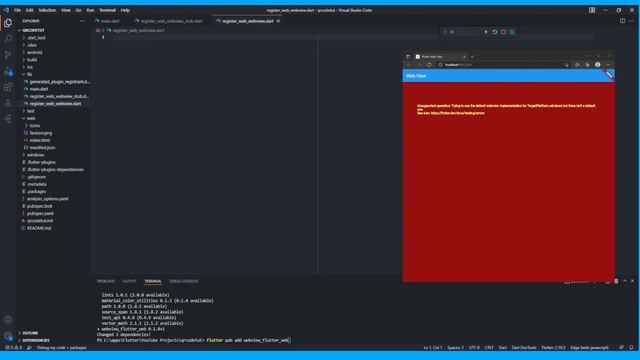Expand the DEPENDENCIES section
Screen dimensions: 640x360
pos(36,340)
